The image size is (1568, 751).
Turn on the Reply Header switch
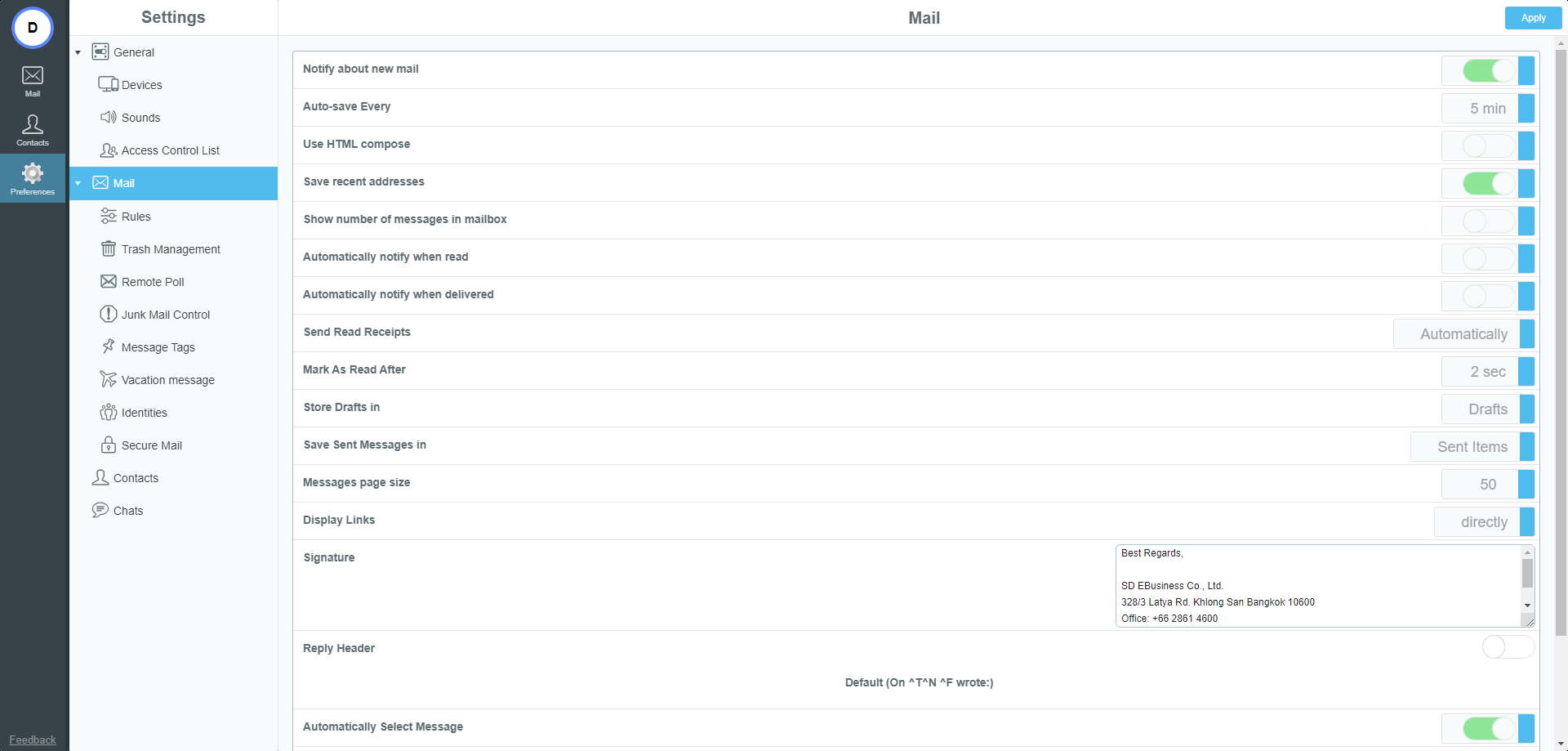[x=1508, y=647]
